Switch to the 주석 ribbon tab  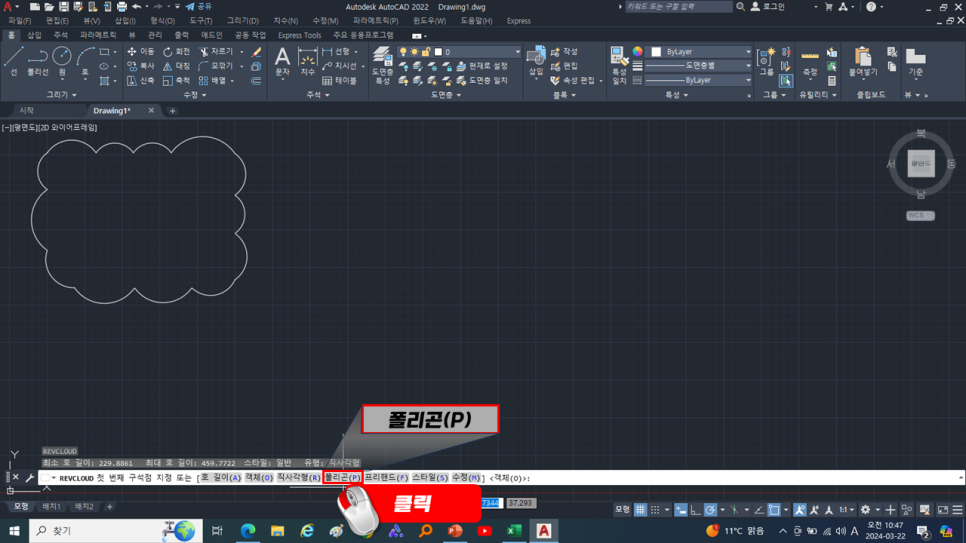click(60, 35)
